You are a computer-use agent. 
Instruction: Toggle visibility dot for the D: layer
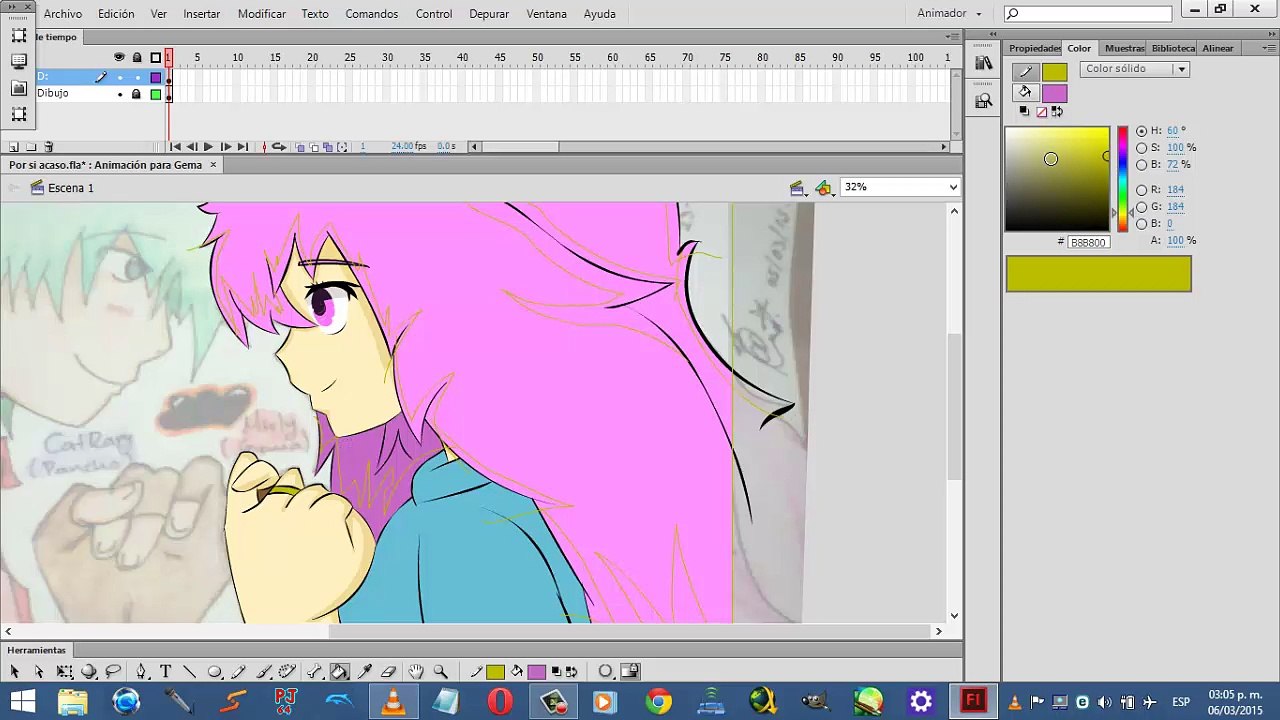tap(120, 77)
